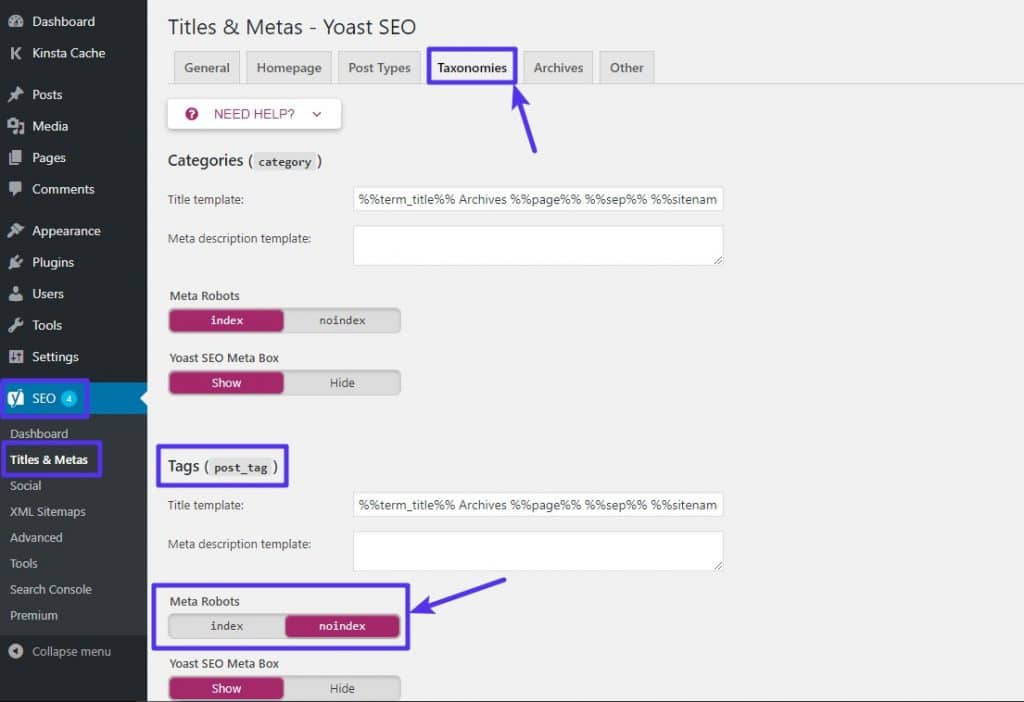
Task: Switch to the Archives tab
Action: [x=557, y=67]
